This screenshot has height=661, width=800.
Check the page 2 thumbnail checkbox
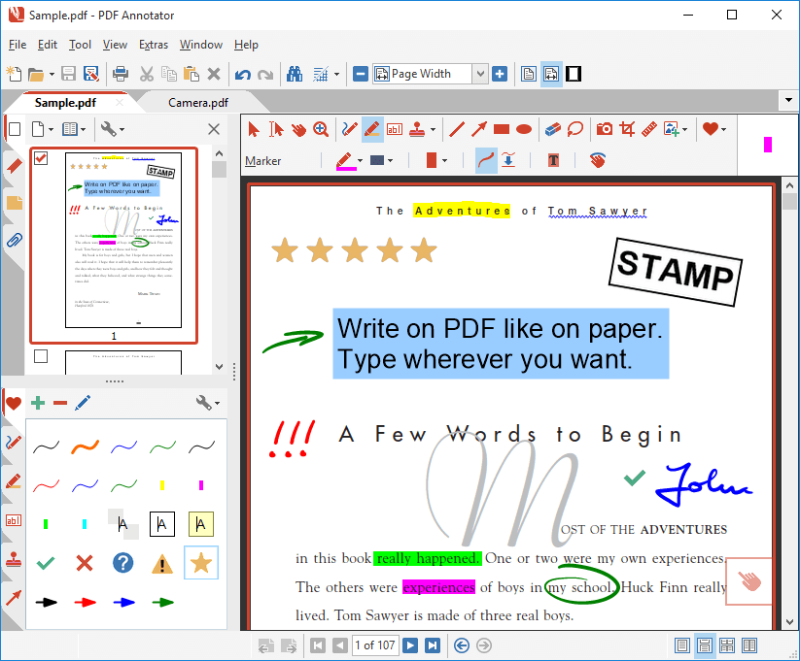point(41,356)
